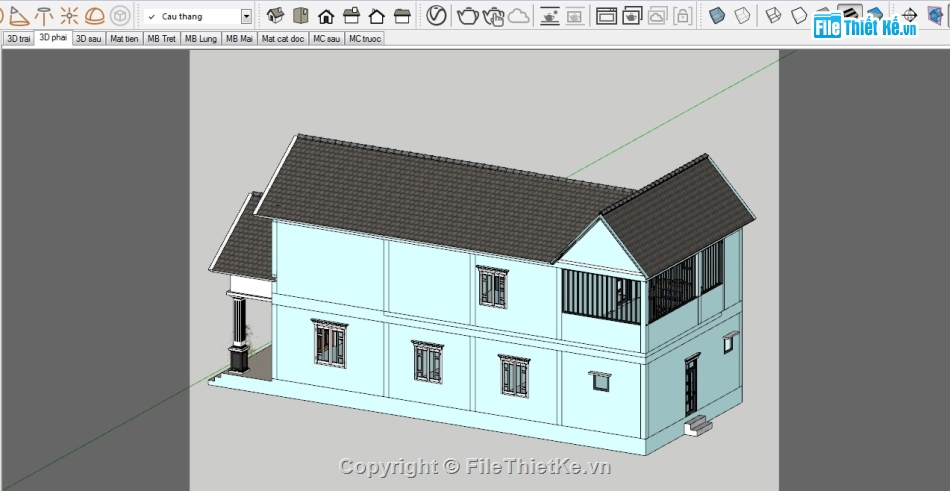This screenshot has width=950, height=491.
Task: Switch to Front view house icon
Action: (x=326, y=16)
